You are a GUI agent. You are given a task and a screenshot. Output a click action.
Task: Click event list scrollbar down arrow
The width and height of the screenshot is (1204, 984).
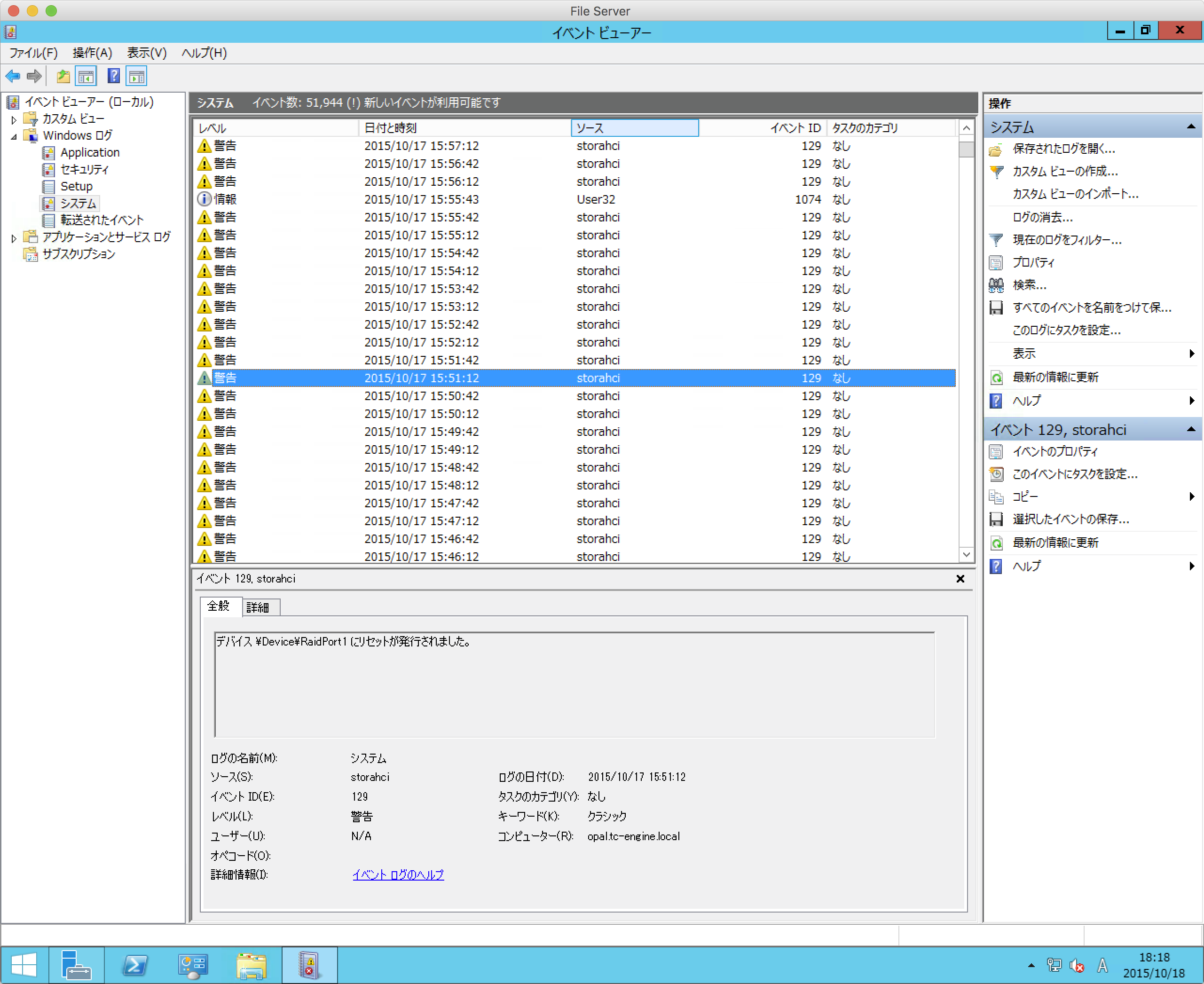tap(967, 554)
